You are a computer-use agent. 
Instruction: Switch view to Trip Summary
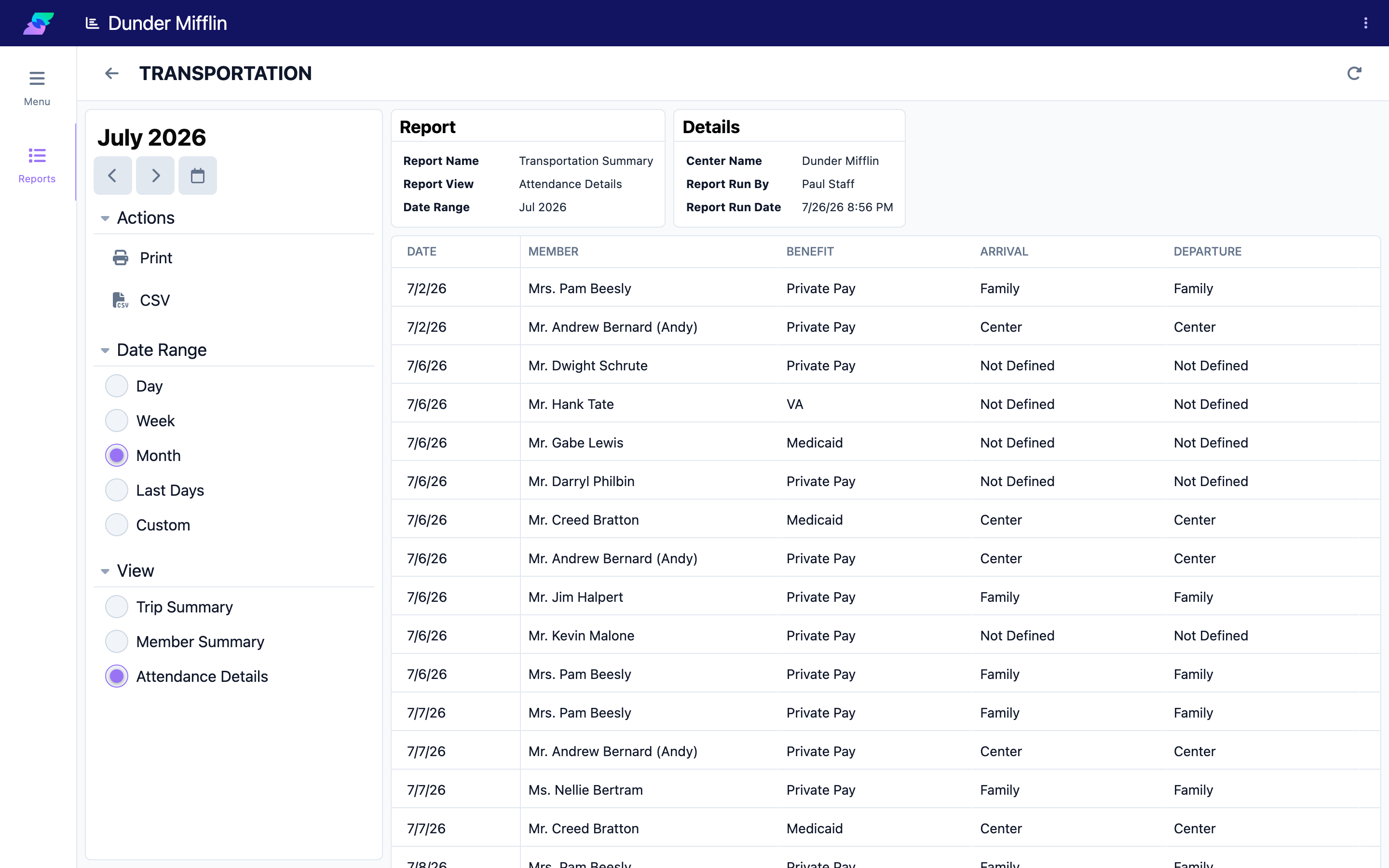[117, 607]
